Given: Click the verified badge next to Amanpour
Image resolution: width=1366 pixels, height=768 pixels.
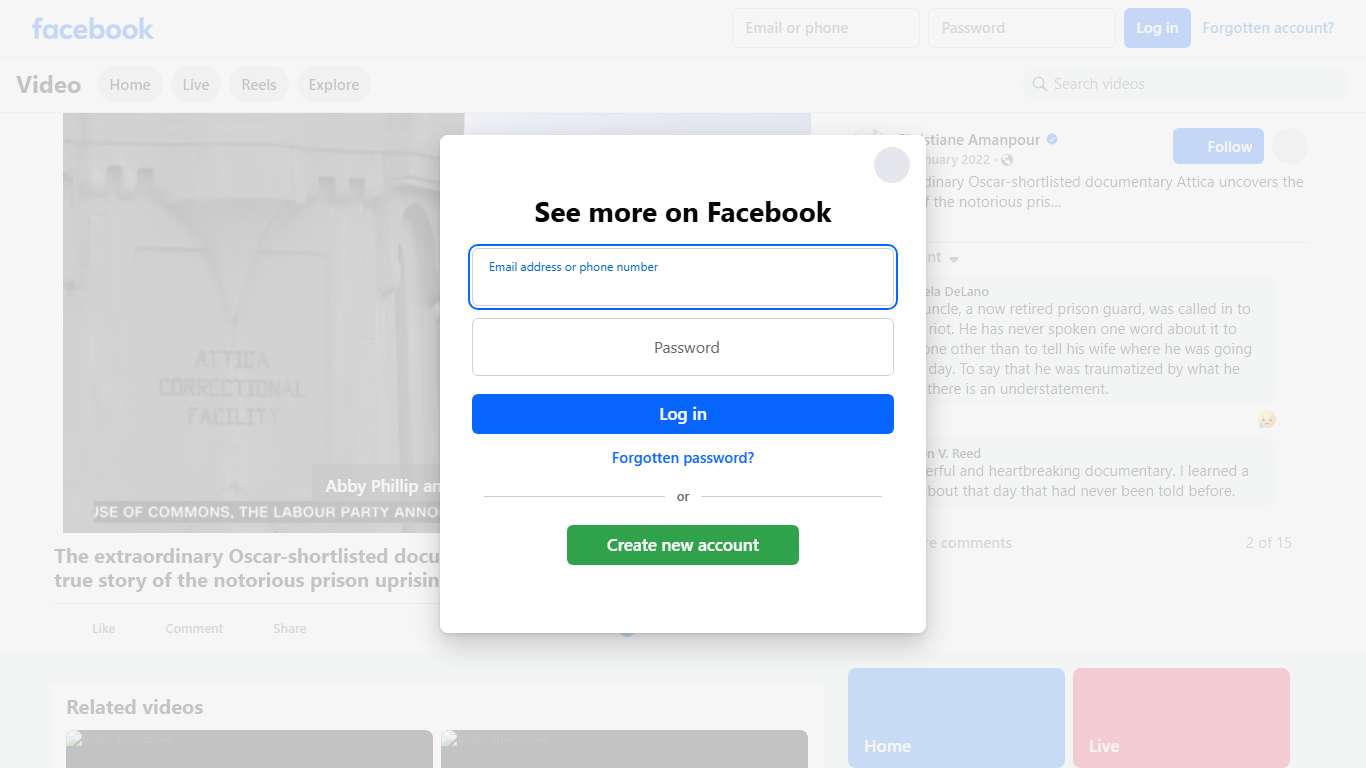Looking at the screenshot, I should point(1052,140).
